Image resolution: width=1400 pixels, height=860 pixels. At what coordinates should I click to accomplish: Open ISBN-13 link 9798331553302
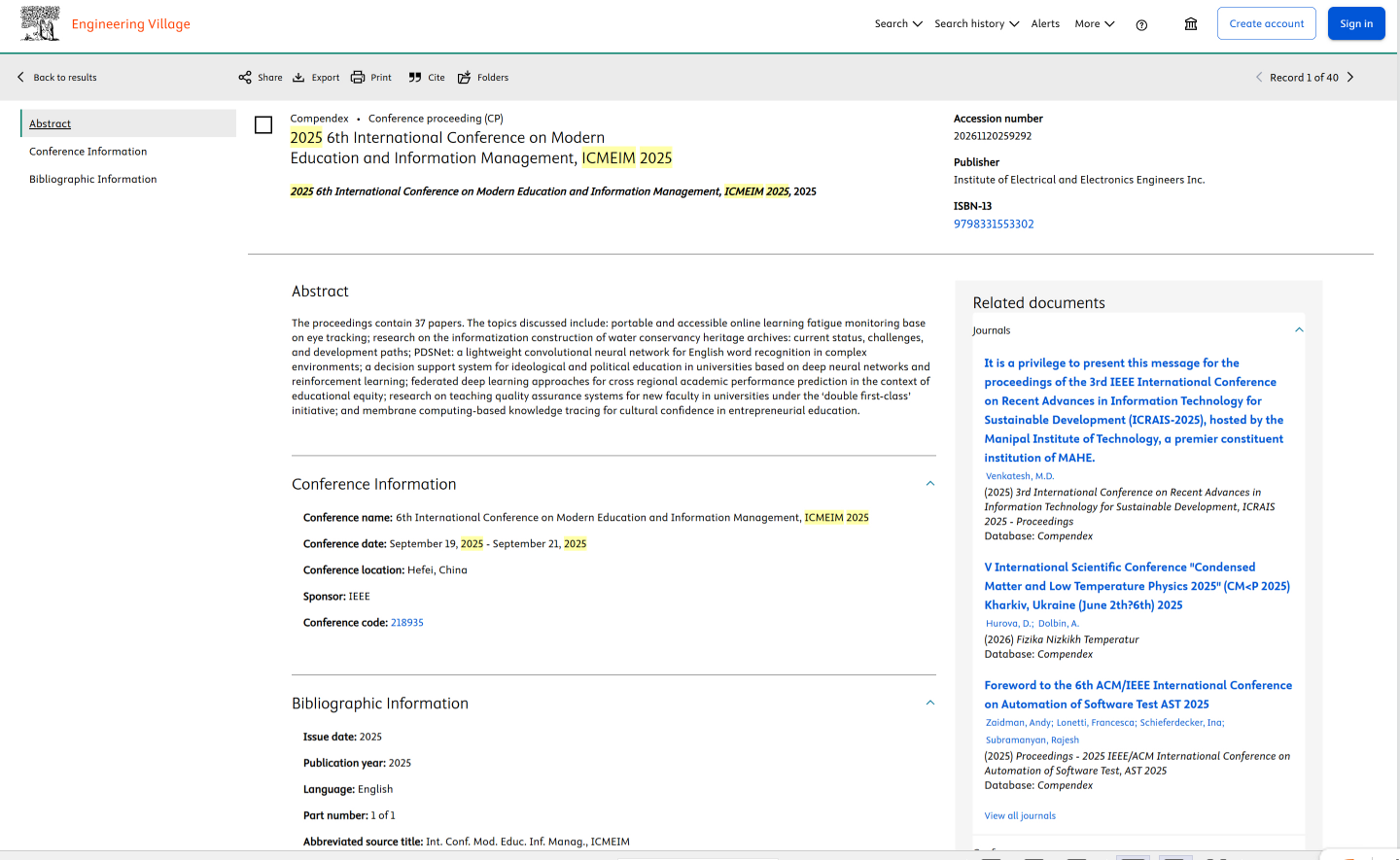994,224
